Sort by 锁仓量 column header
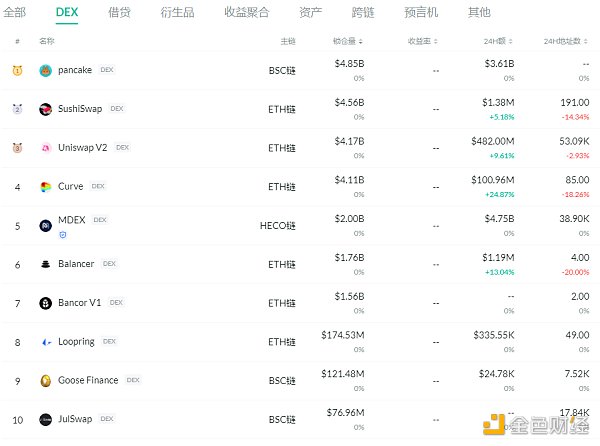 347,42
